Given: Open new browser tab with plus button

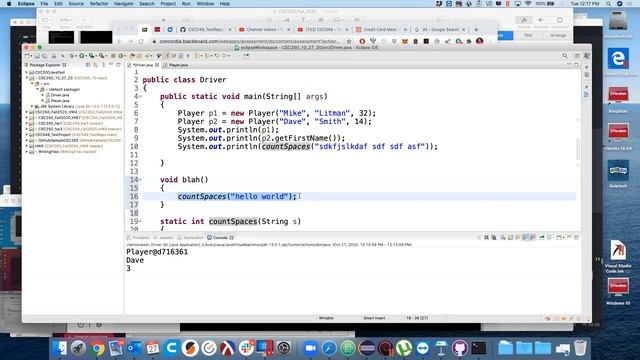Looking at the screenshot, I should pyautogui.click(x=476, y=29).
